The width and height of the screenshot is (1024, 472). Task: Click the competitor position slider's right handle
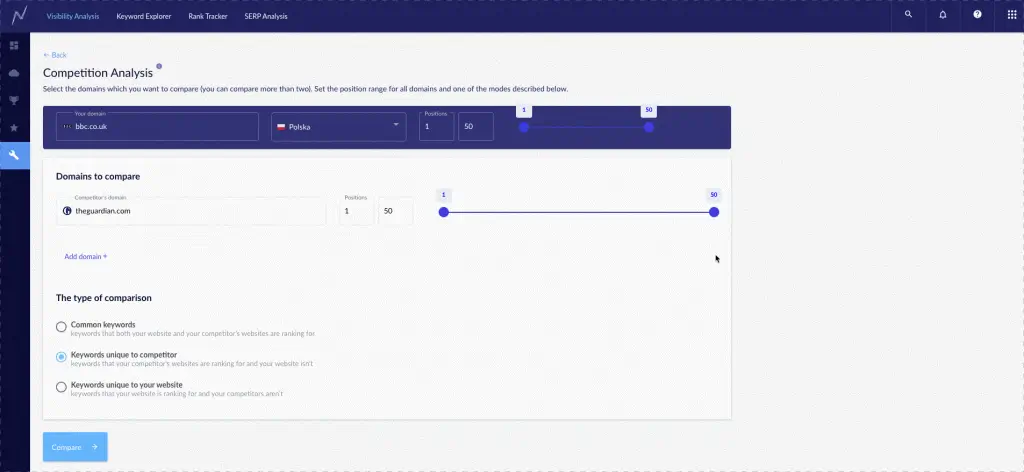click(714, 212)
